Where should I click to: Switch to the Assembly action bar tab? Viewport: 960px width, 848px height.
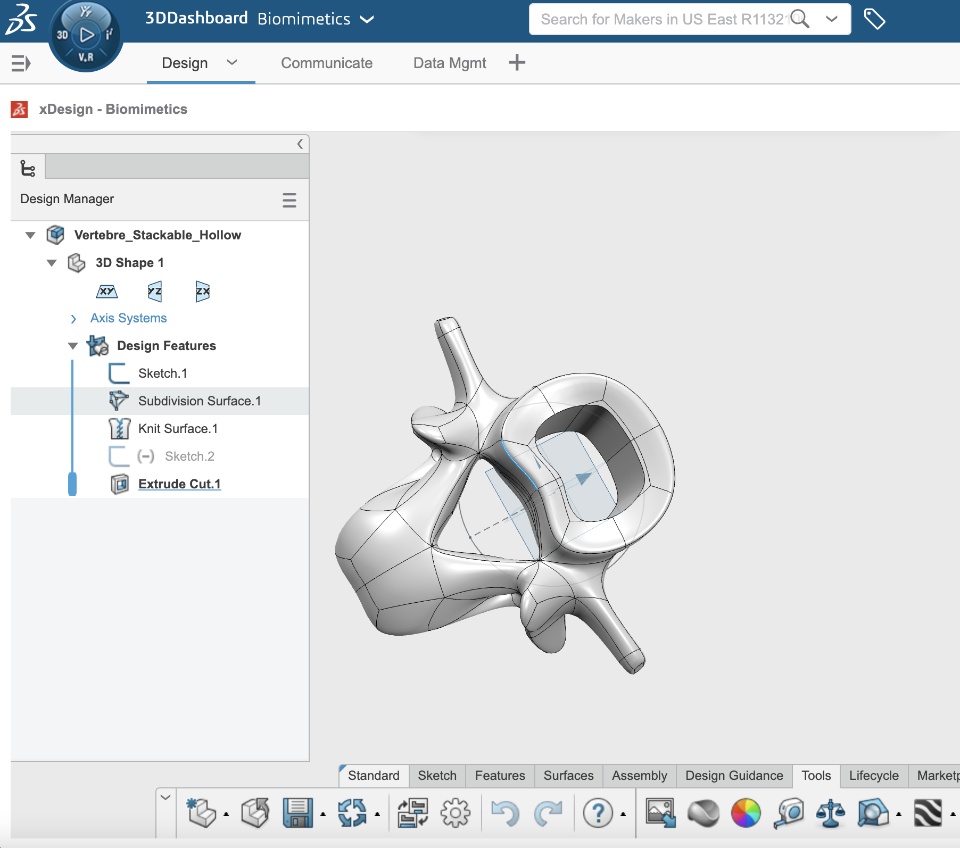point(639,776)
